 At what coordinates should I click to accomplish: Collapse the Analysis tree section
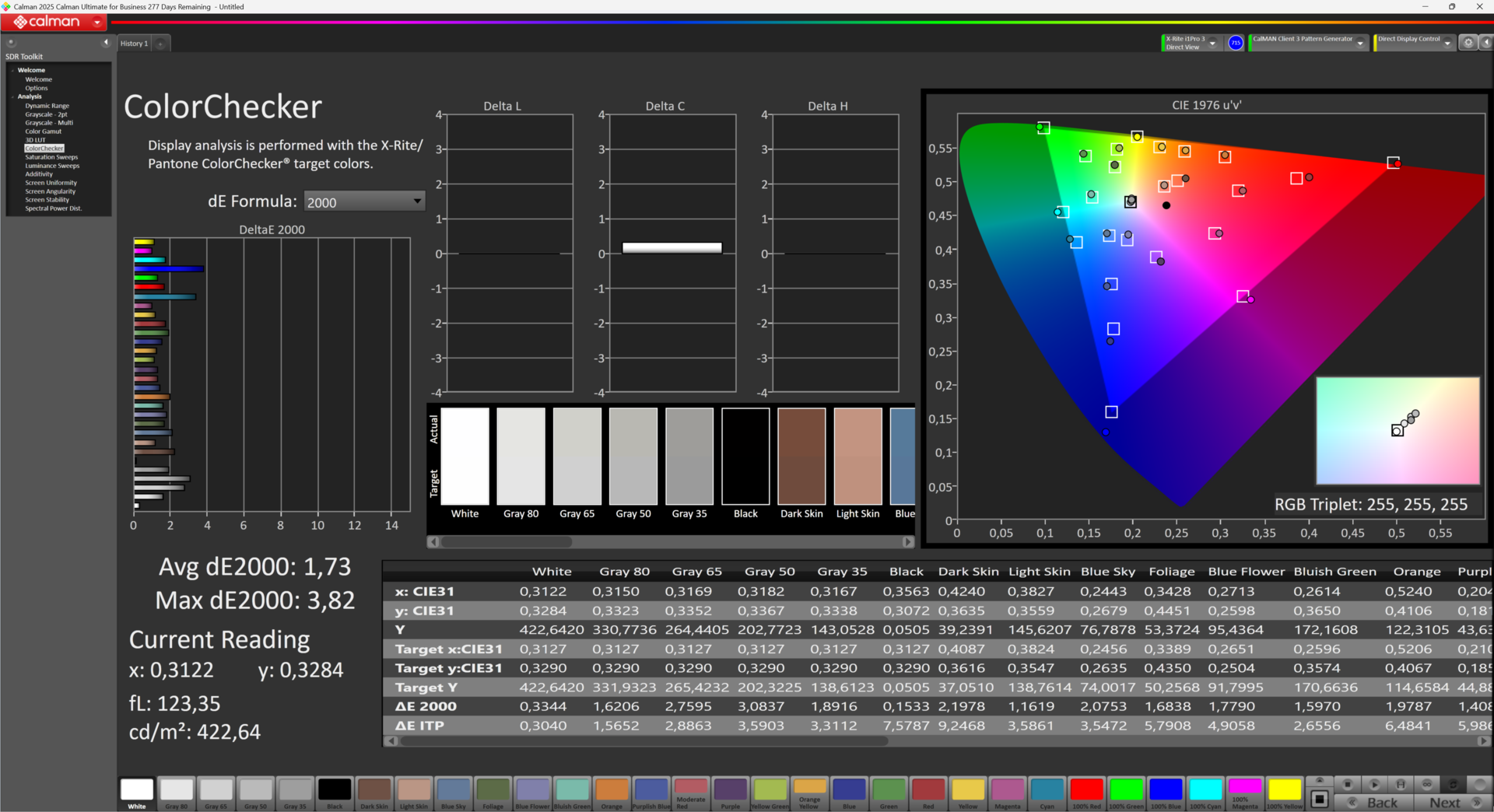tap(13, 96)
